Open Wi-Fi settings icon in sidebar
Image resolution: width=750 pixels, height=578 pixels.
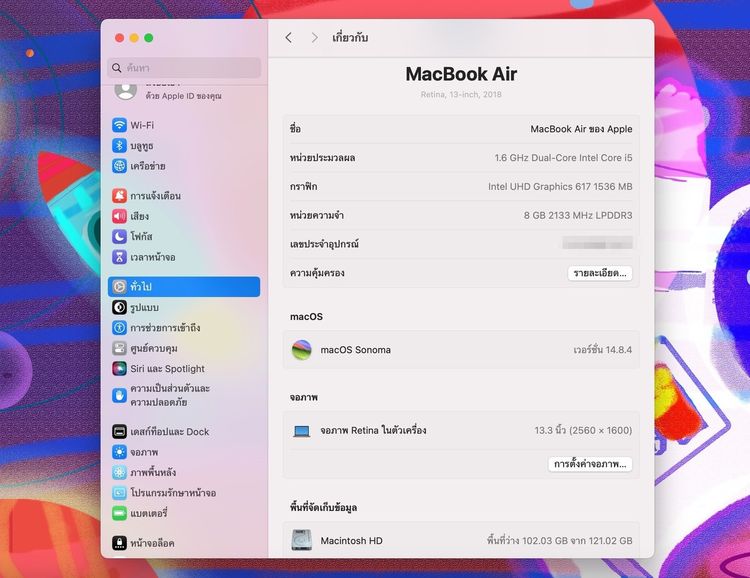point(119,125)
